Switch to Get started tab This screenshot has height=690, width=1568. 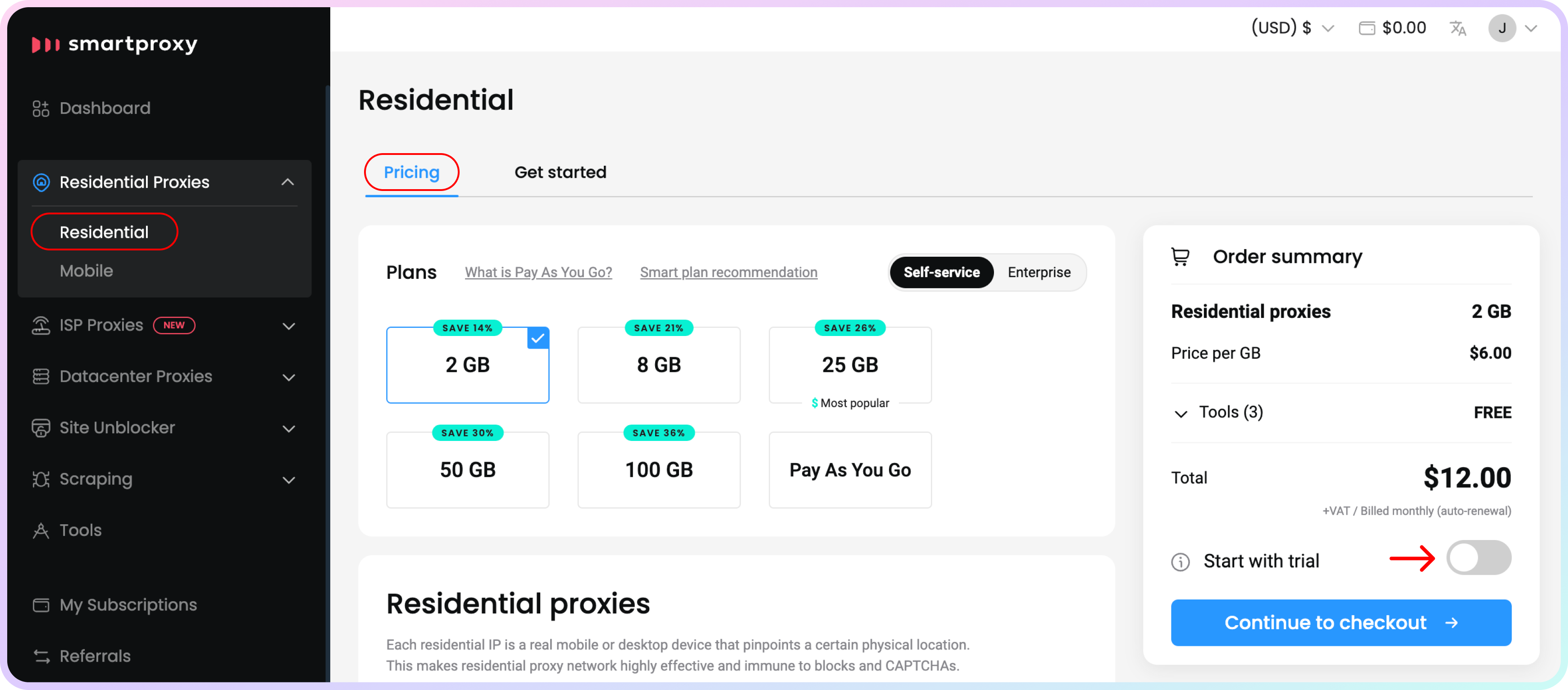click(x=559, y=172)
